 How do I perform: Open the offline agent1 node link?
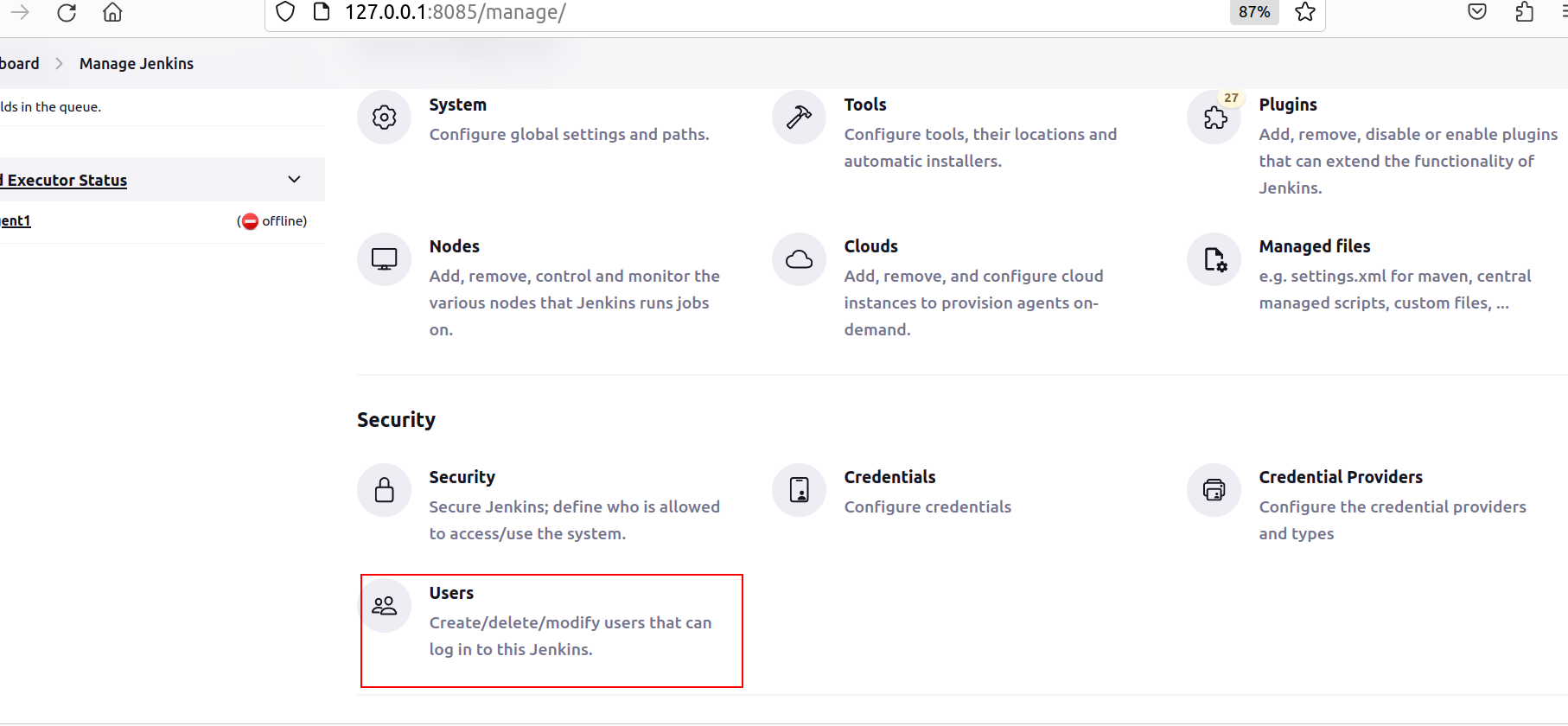pyautogui.click(x=16, y=220)
